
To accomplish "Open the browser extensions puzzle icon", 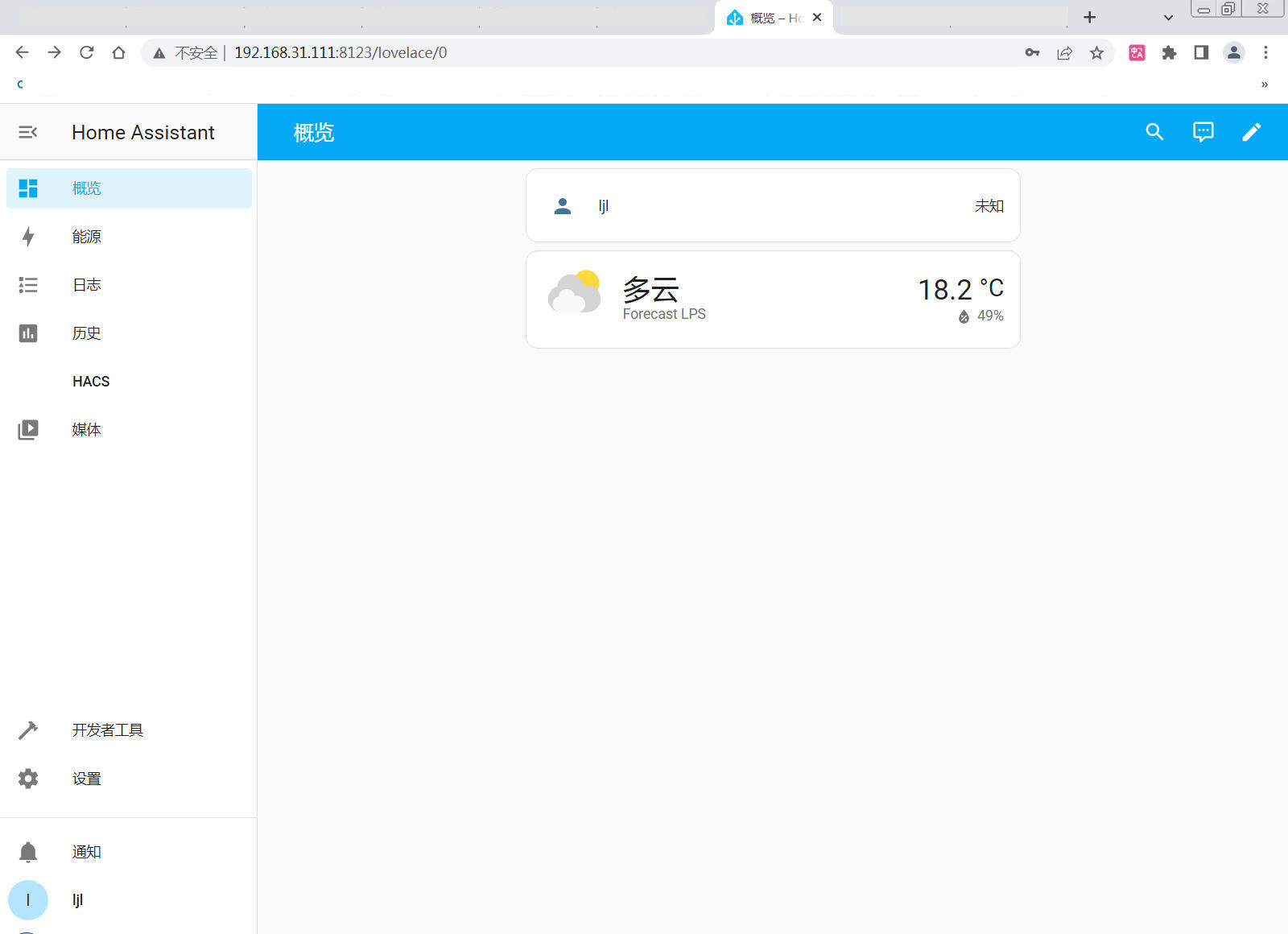I will (x=1169, y=52).
